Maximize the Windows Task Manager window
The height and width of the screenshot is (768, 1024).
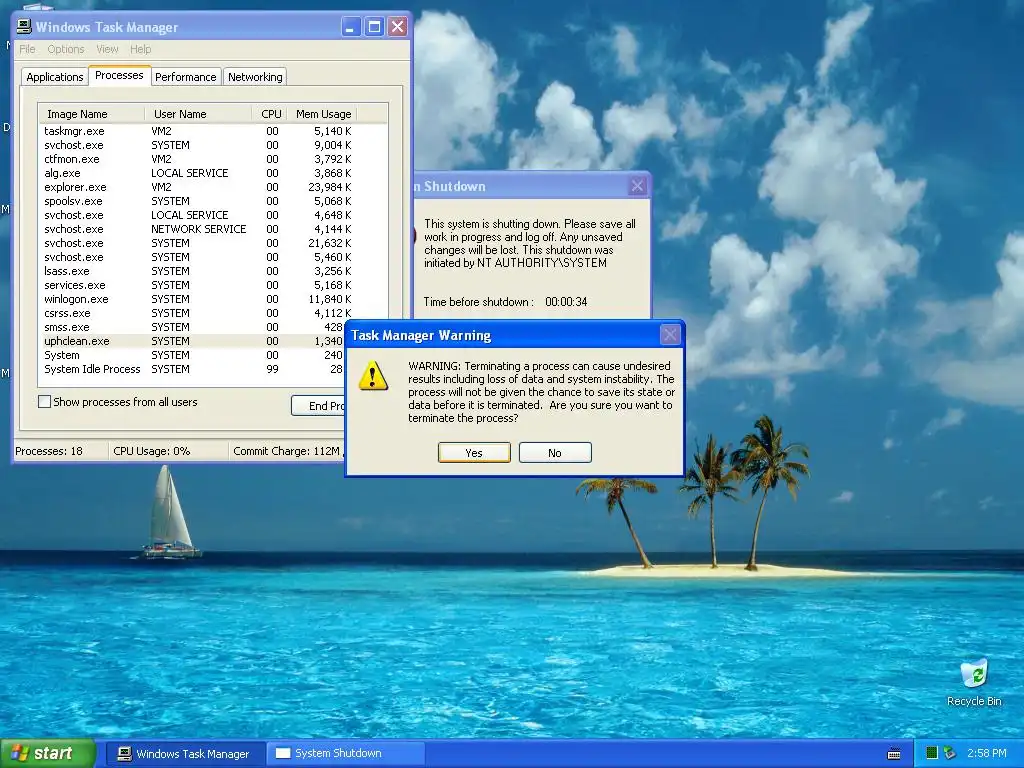[374, 27]
